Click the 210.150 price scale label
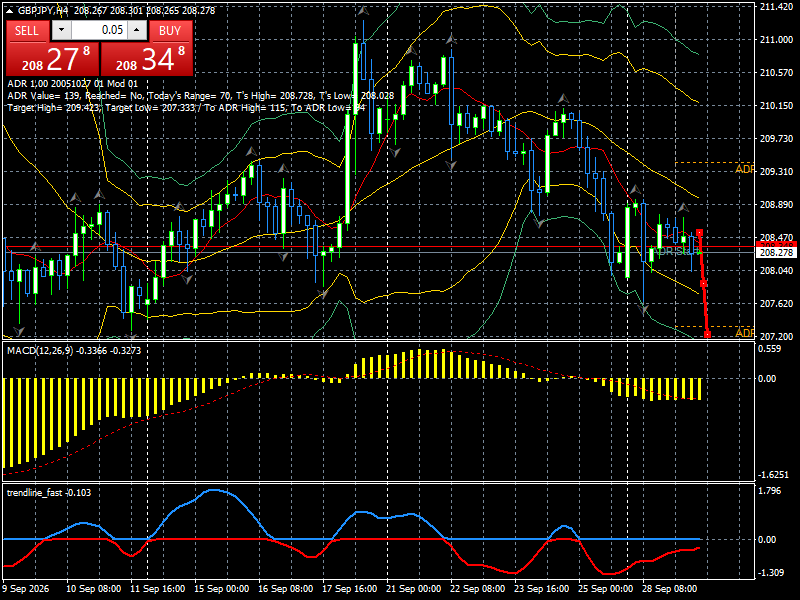This screenshot has height=600, width=800. [x=776, y=106]
